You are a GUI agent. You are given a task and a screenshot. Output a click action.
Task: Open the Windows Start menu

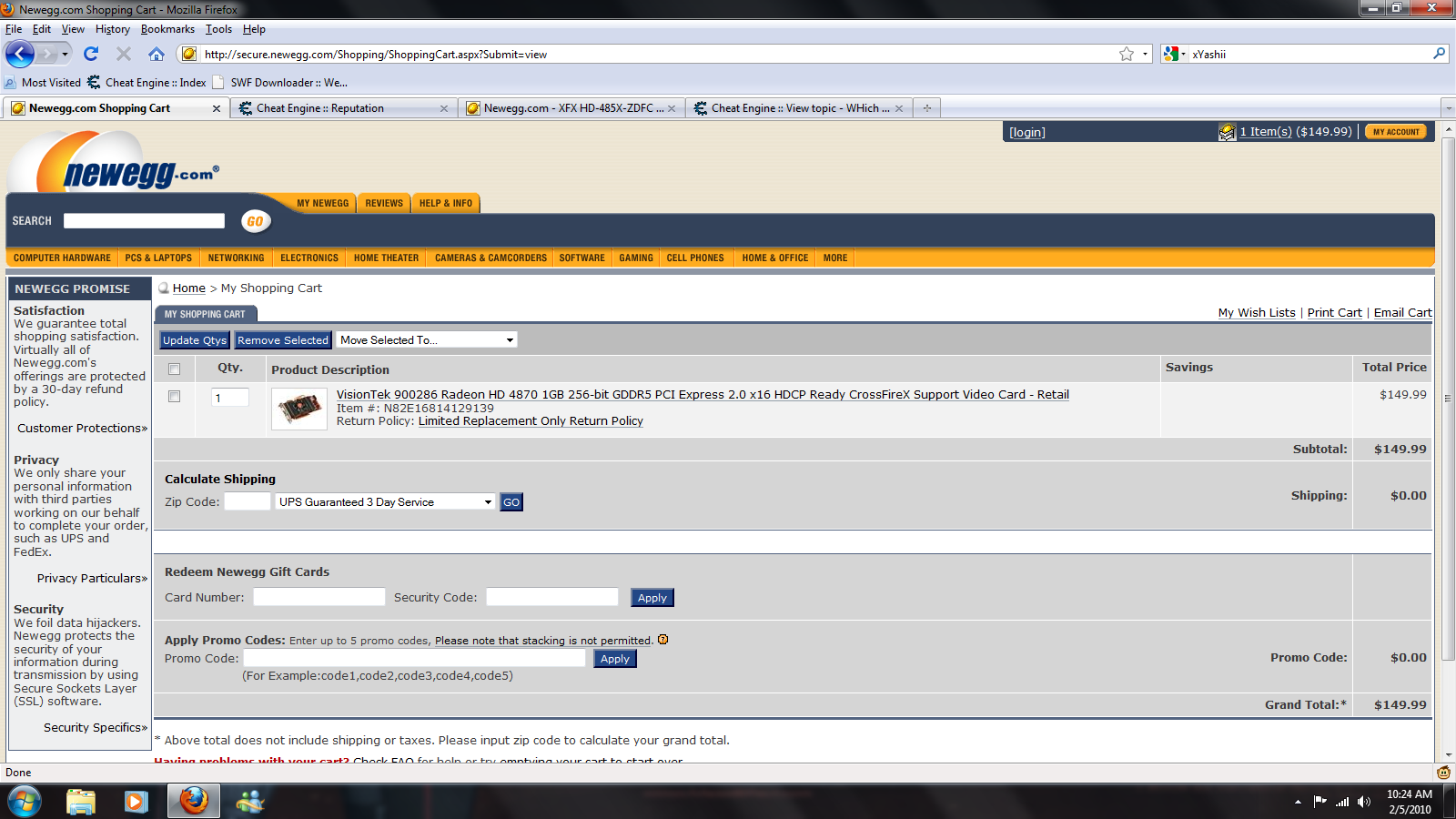pos(25,802)
